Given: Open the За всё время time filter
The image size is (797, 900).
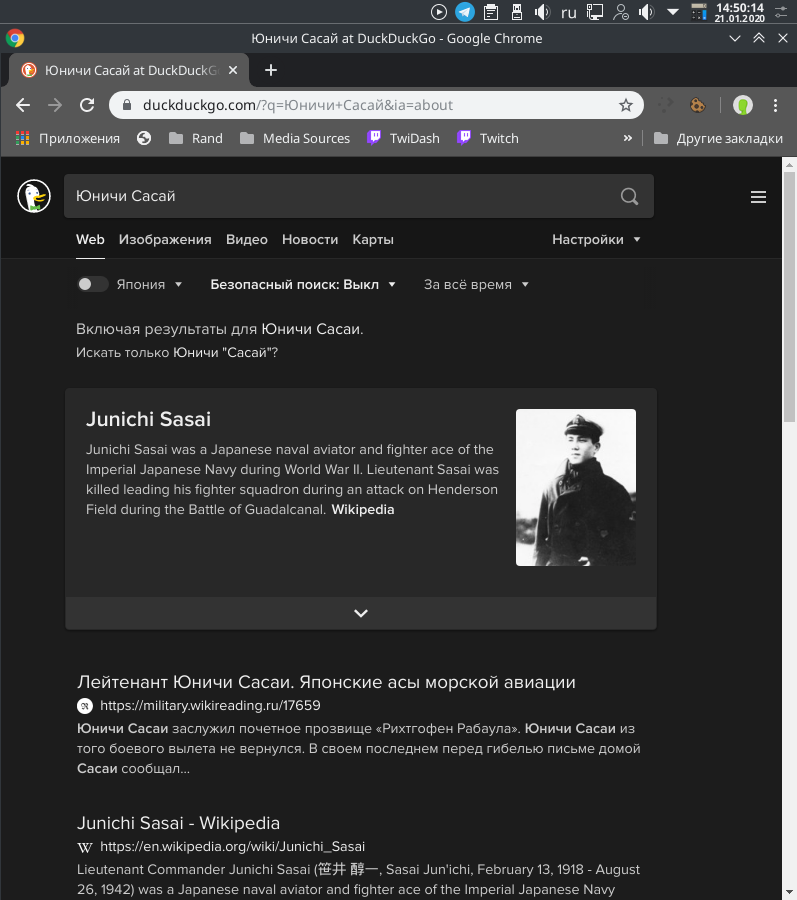Looking at the screenshot, I should pyautogui.click(x=476, y=284).
